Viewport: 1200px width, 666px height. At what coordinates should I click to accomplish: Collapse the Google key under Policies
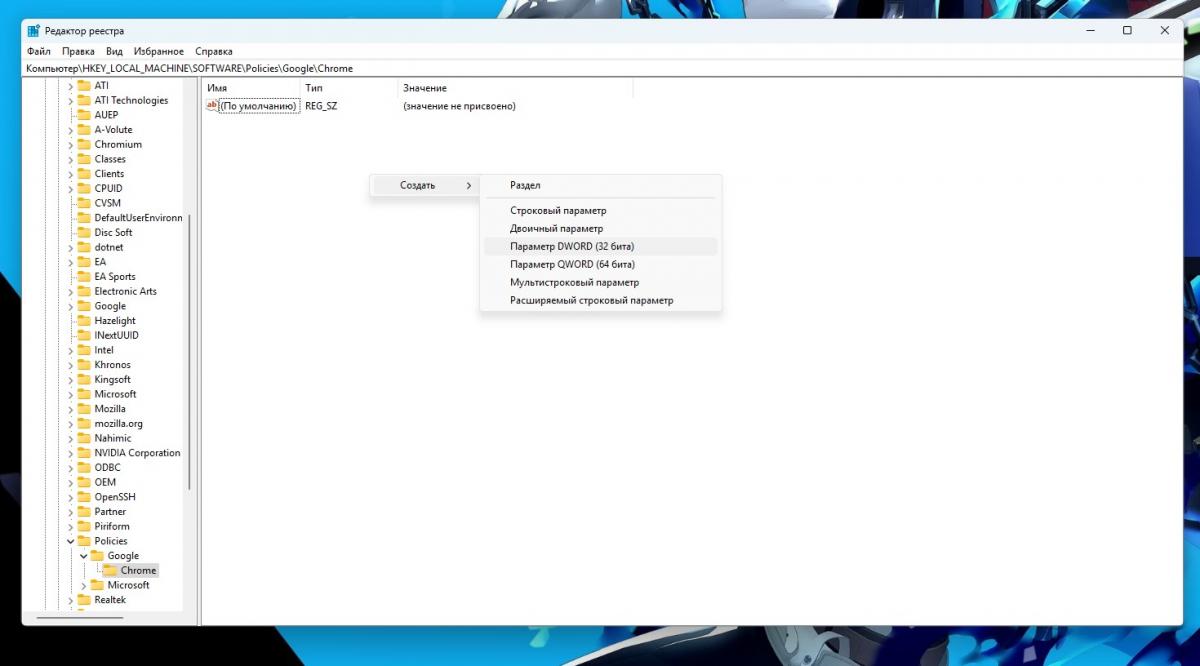[83, 556]
